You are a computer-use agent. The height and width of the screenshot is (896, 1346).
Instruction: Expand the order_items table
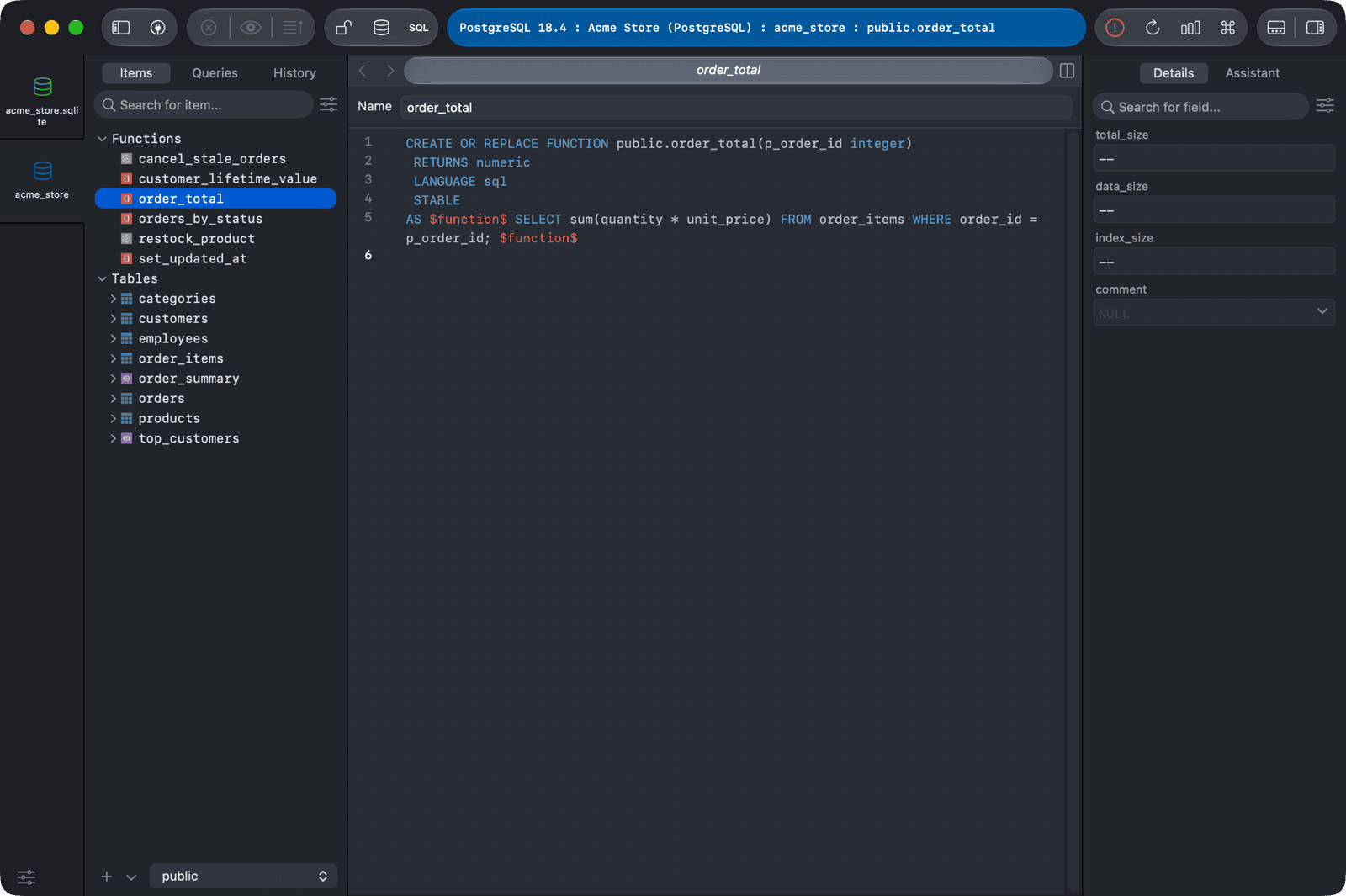click(x=114, y=358)
